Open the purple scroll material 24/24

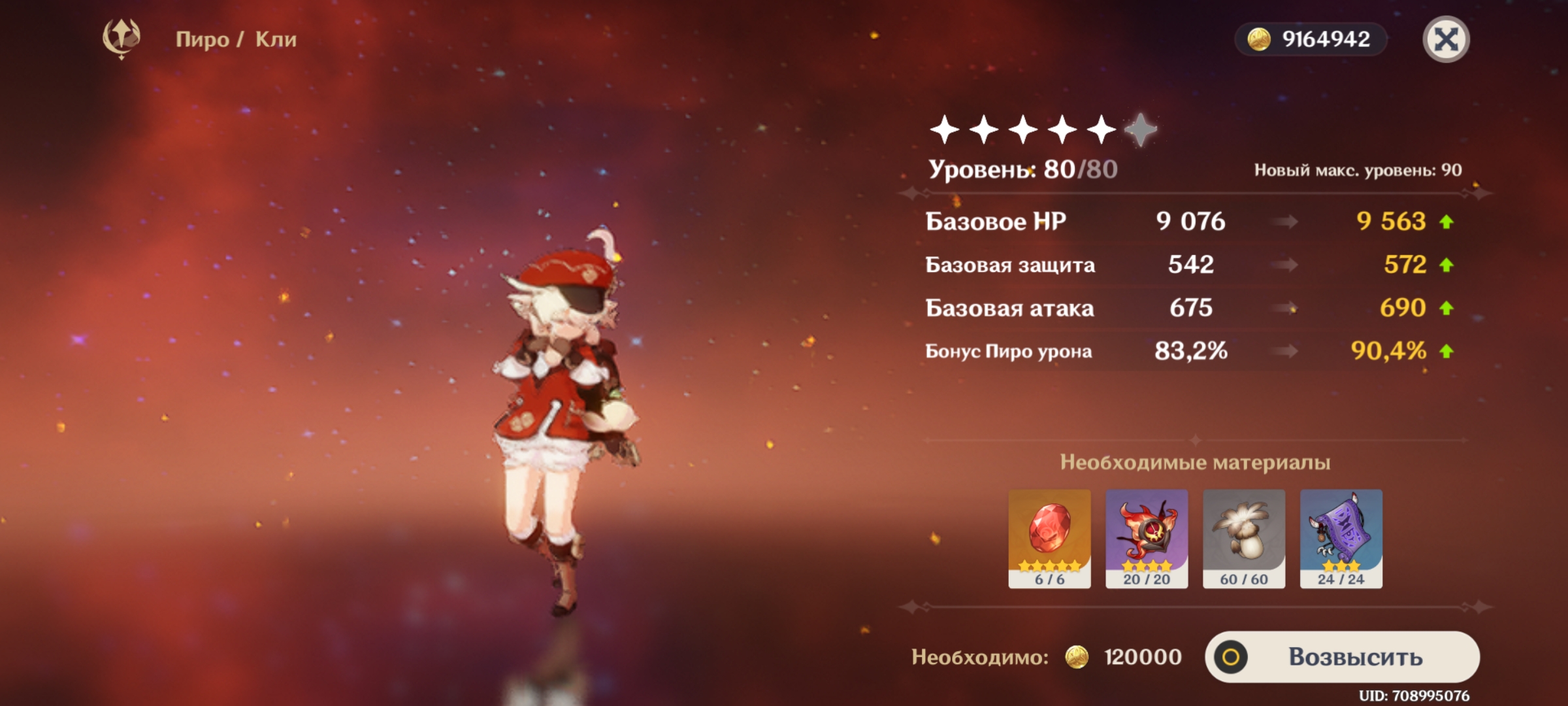click(1341, 539)
